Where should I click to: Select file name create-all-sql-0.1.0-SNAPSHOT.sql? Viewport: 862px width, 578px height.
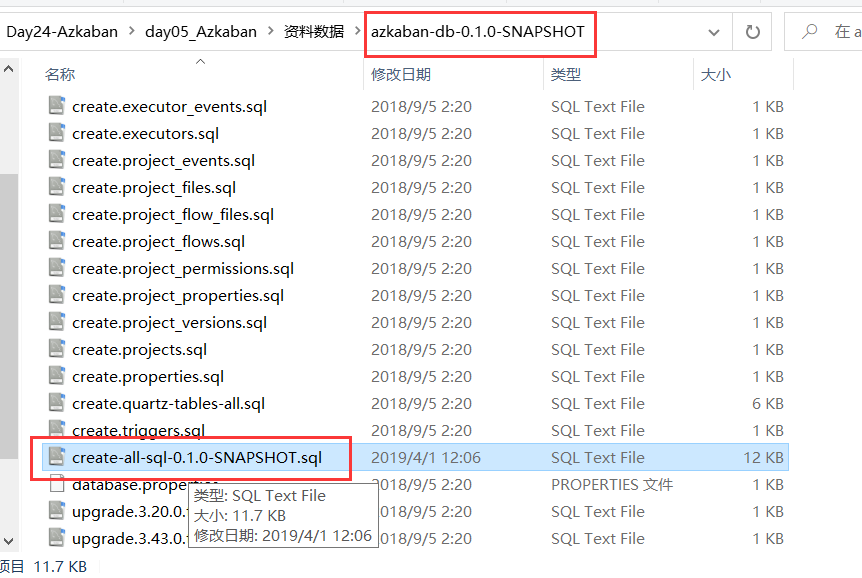197,458
